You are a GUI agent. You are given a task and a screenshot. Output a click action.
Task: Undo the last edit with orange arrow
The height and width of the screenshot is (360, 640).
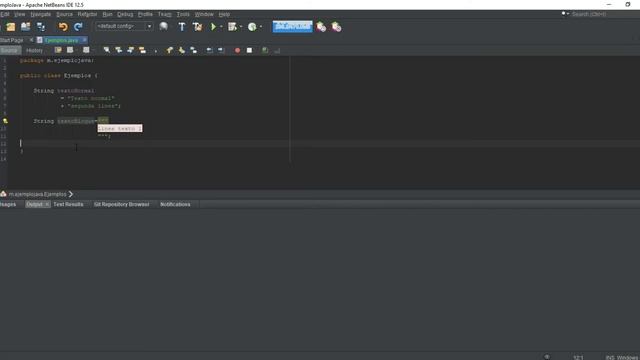click(x=63, y=27)
